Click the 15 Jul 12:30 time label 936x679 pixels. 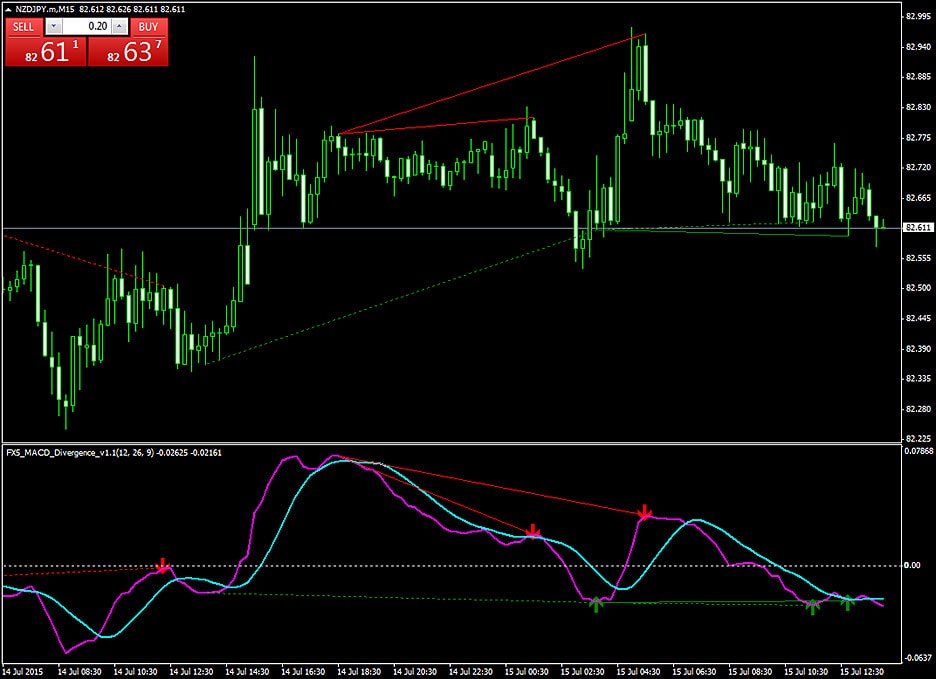pos(862,671)
